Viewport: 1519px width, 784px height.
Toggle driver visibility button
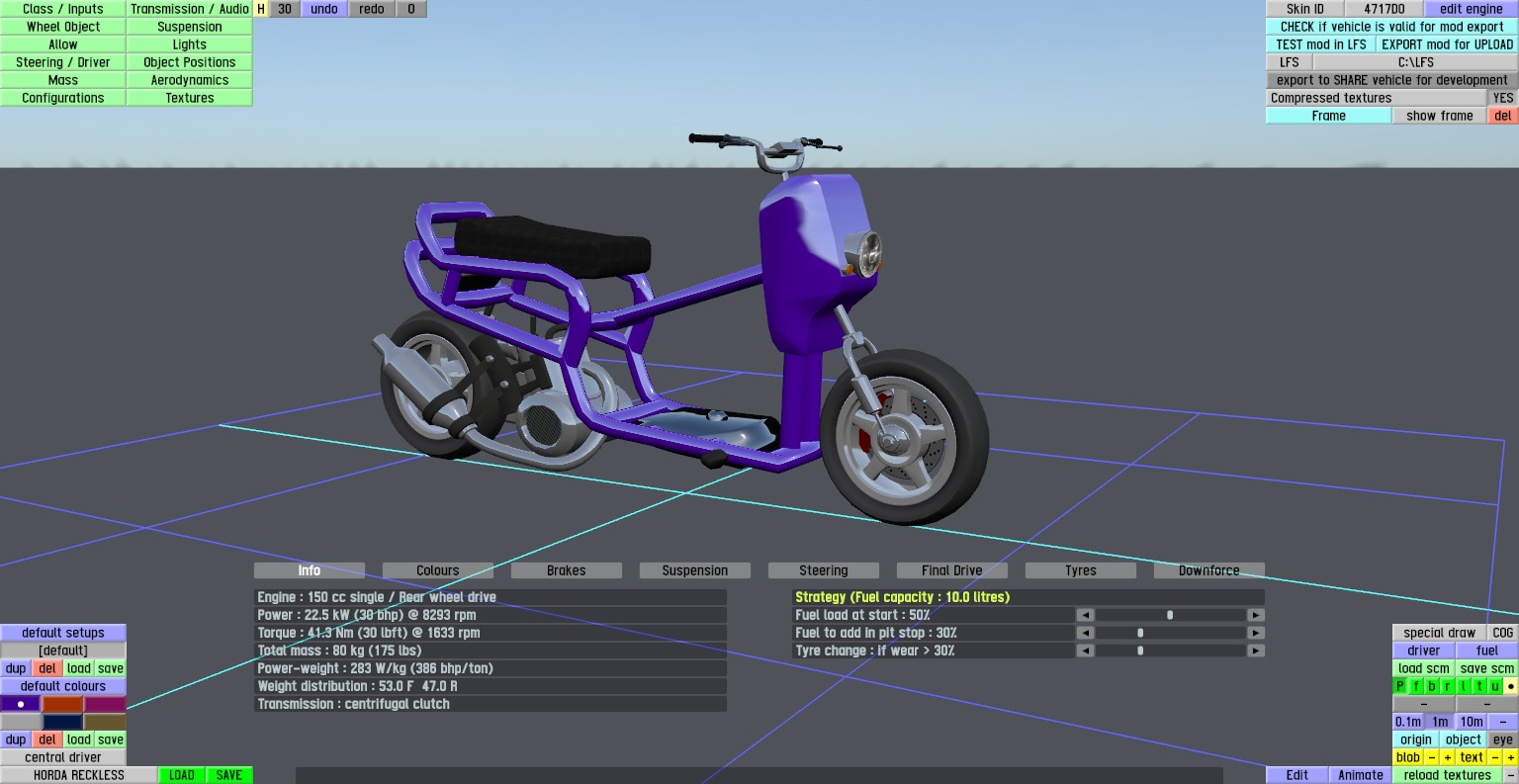1424,651
